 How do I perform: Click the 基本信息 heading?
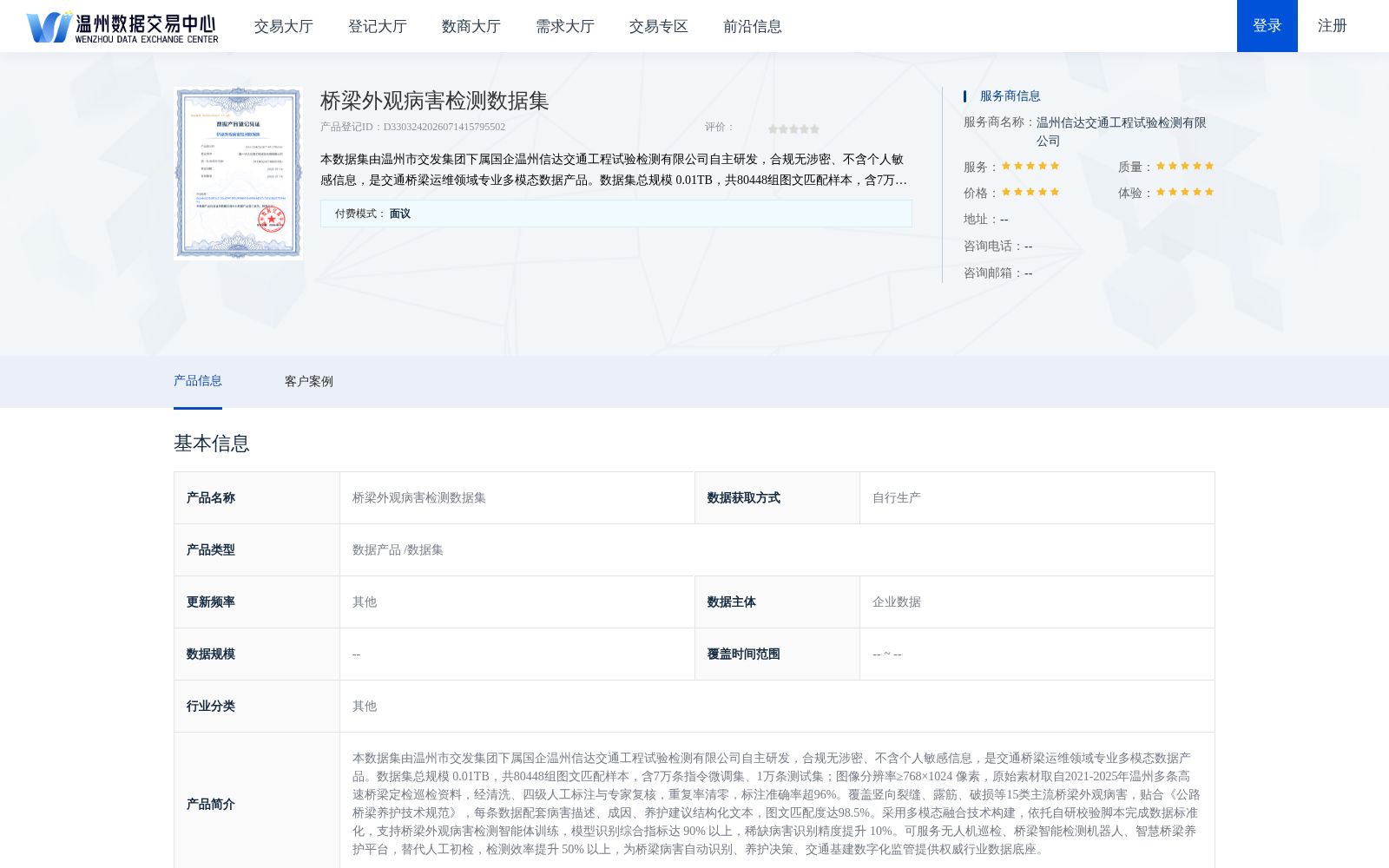[212, 444]
